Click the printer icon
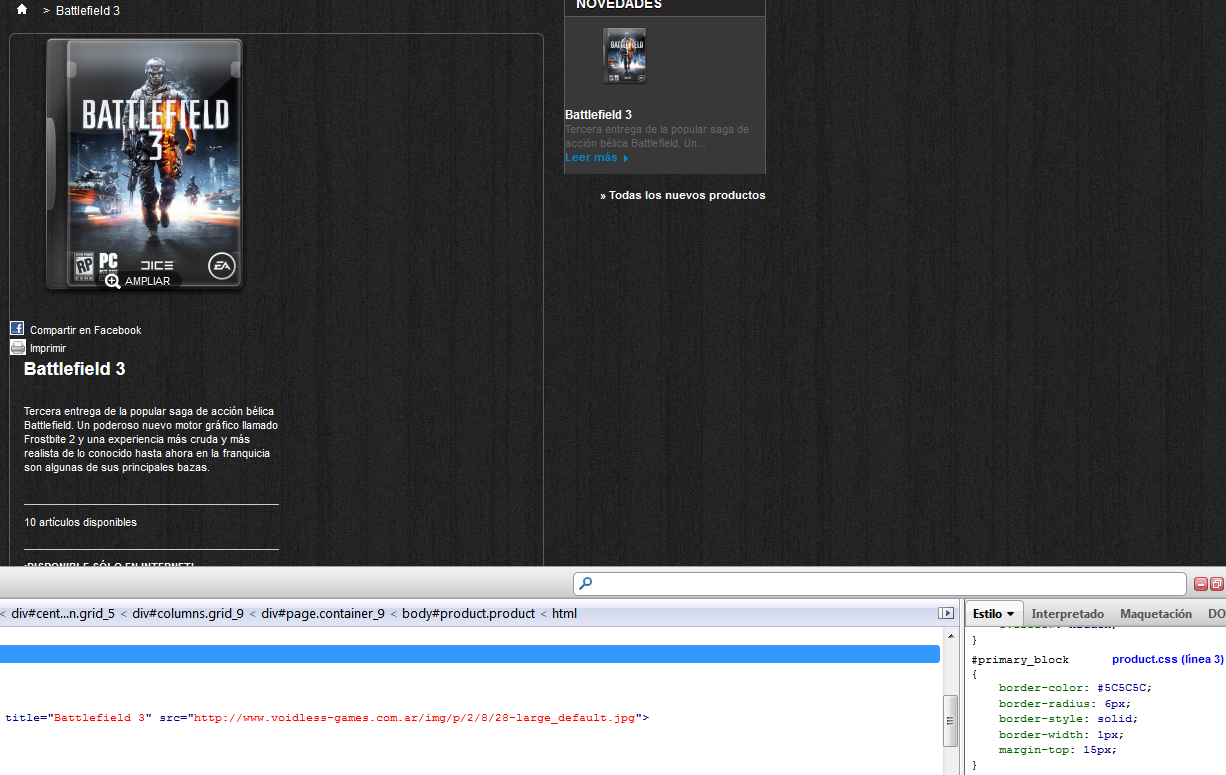Screen dimensions: 1226x775 click(x=17, y=347)
